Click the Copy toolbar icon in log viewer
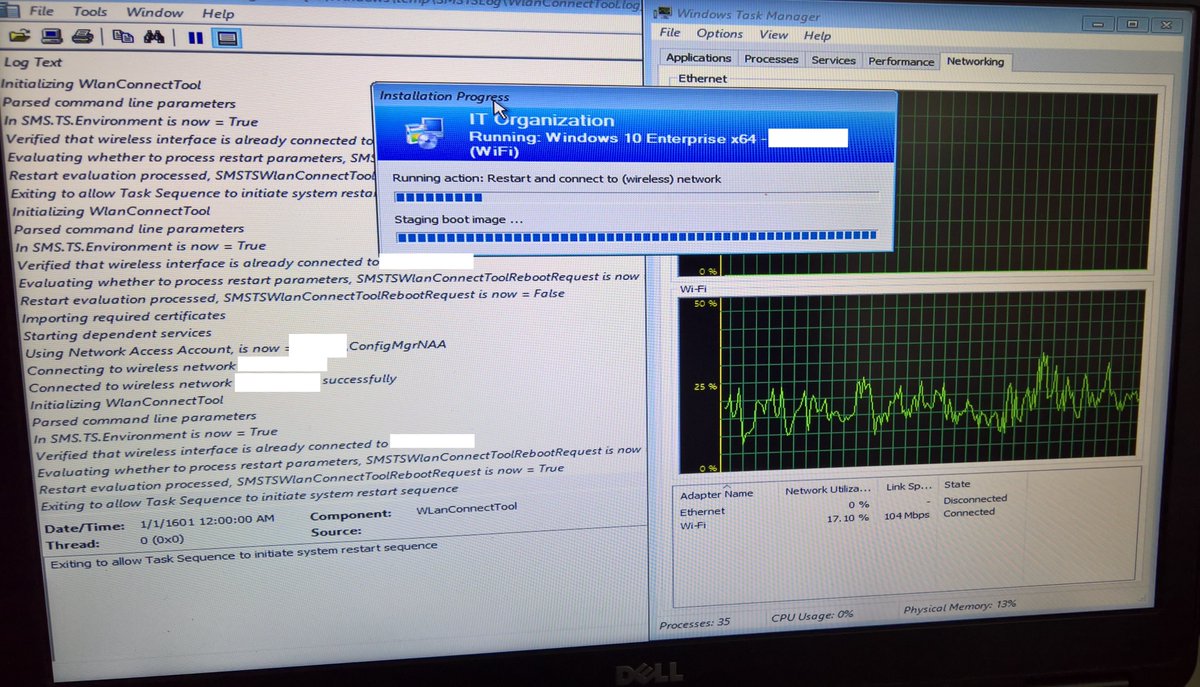The height and width of the screenshot is (687, 1200). tap(123, 38)
